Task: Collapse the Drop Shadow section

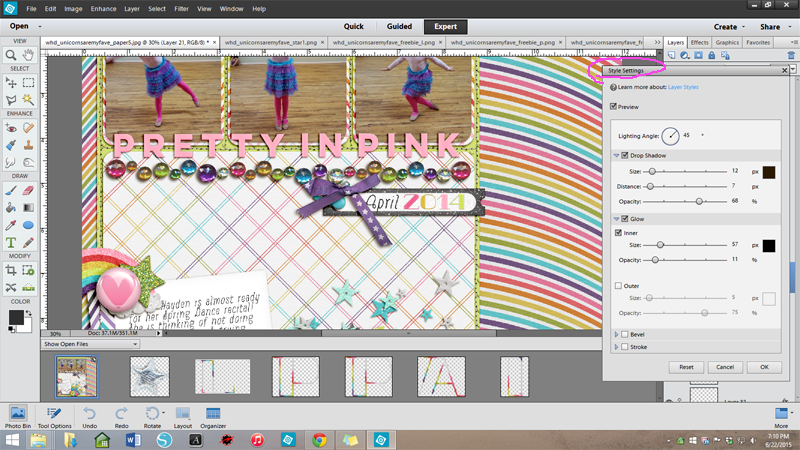Action: click(x=614, y=156)
